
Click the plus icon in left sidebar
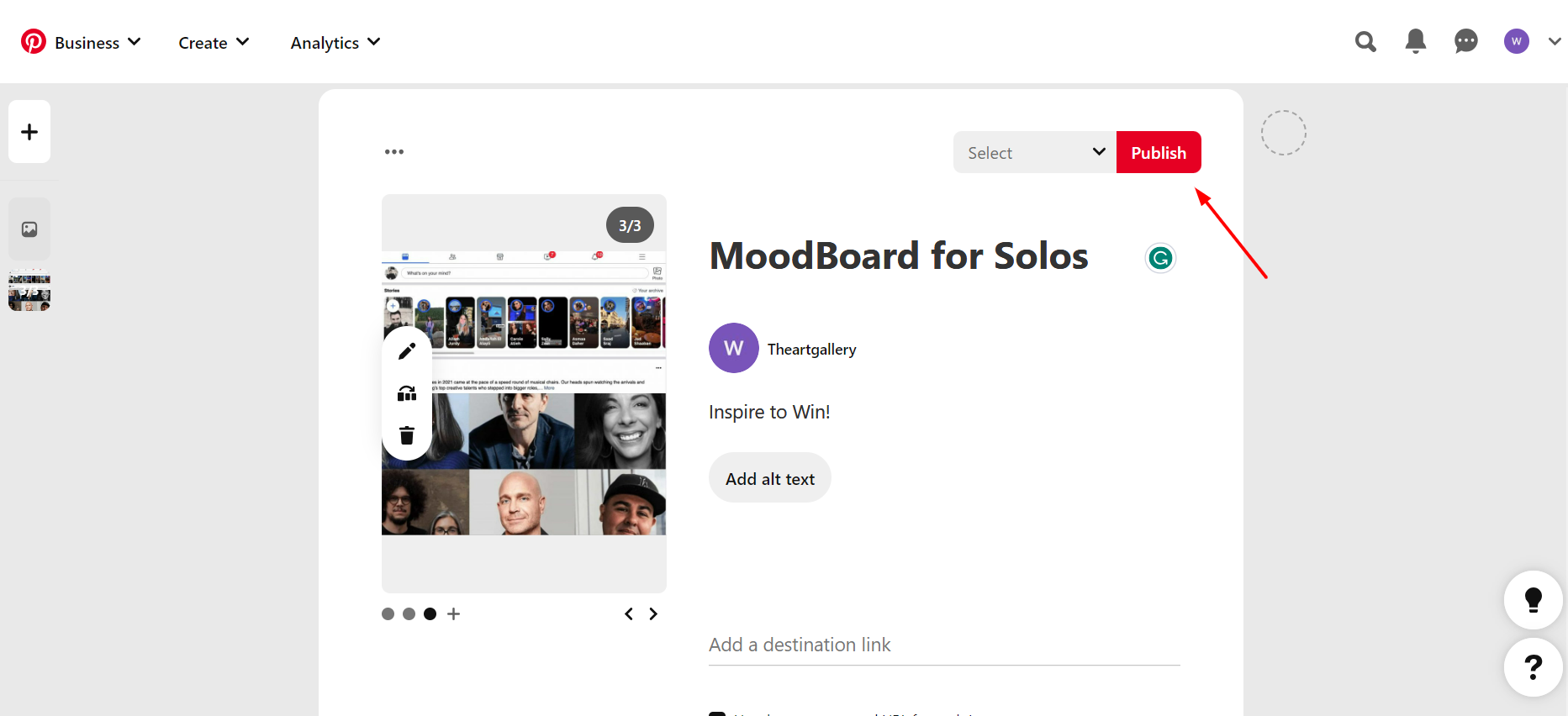click(29, 132)
